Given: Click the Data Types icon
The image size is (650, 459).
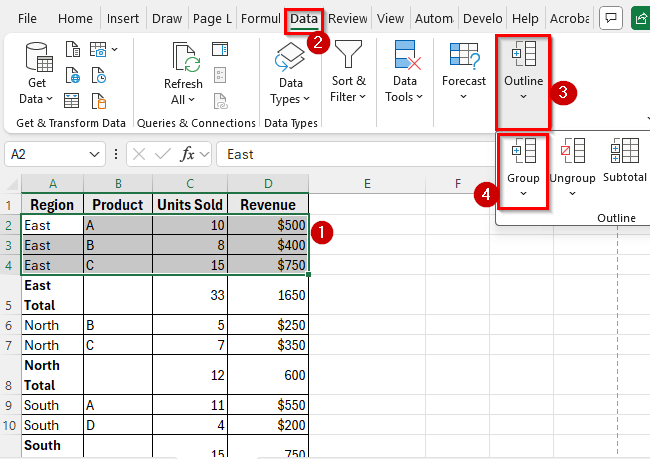Looking at the screenshot, I should 290,57.
